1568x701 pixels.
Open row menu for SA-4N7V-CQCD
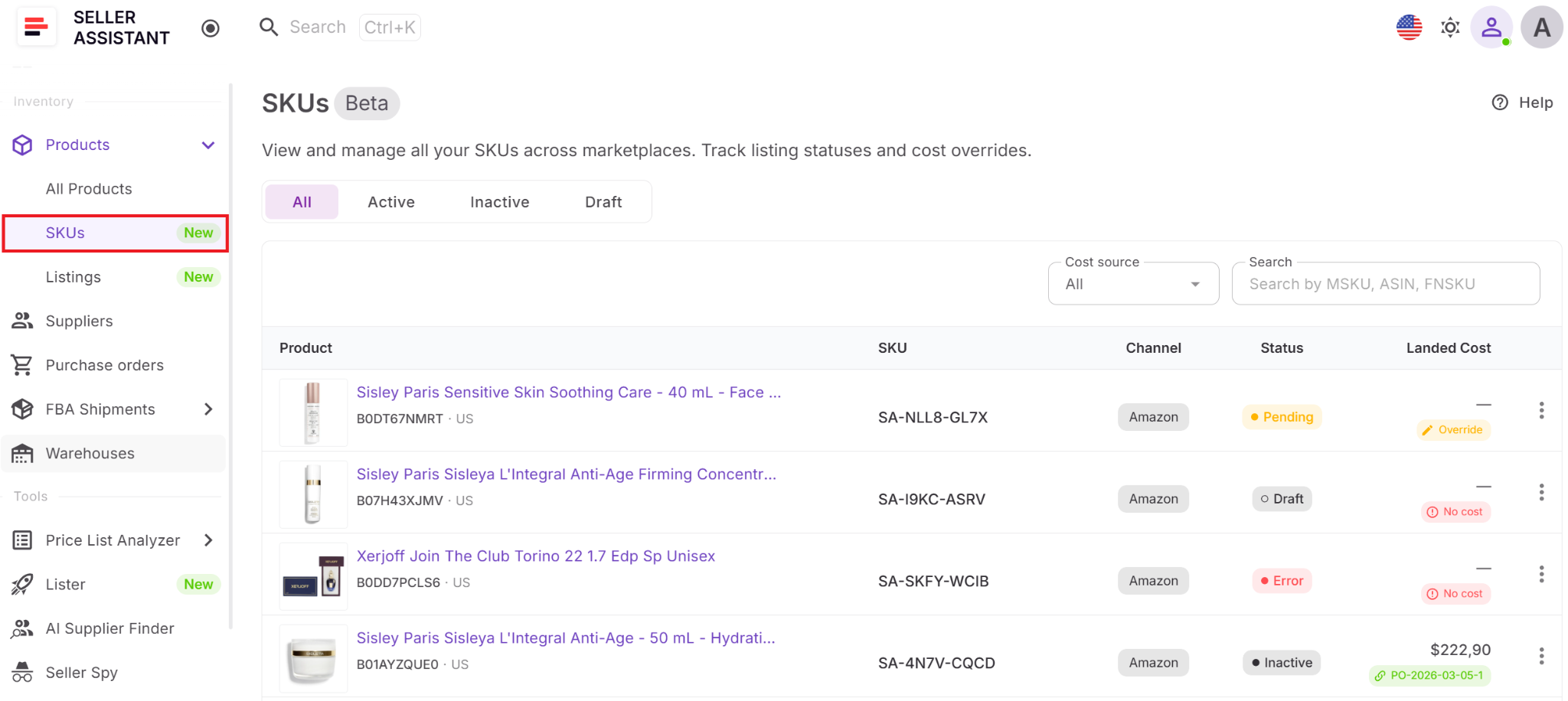1541,656
